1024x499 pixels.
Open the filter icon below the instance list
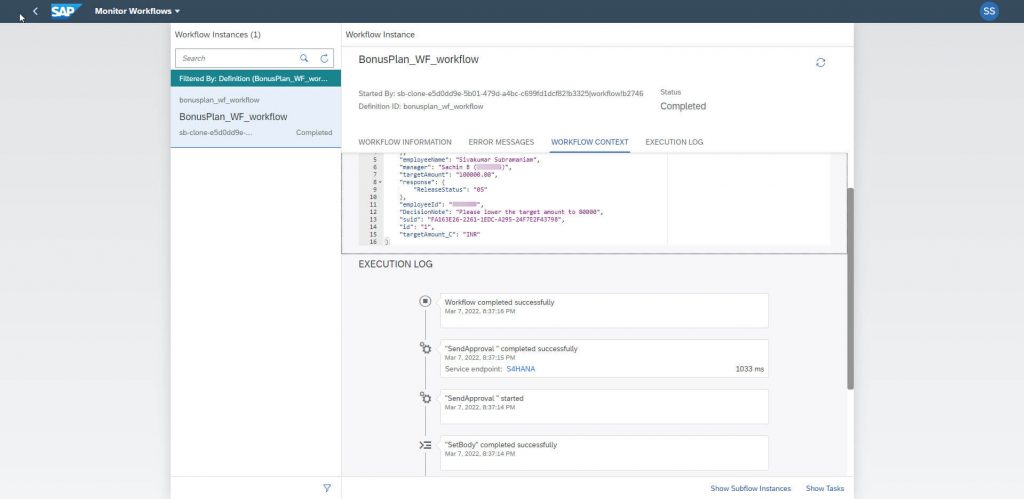[327, 488]
